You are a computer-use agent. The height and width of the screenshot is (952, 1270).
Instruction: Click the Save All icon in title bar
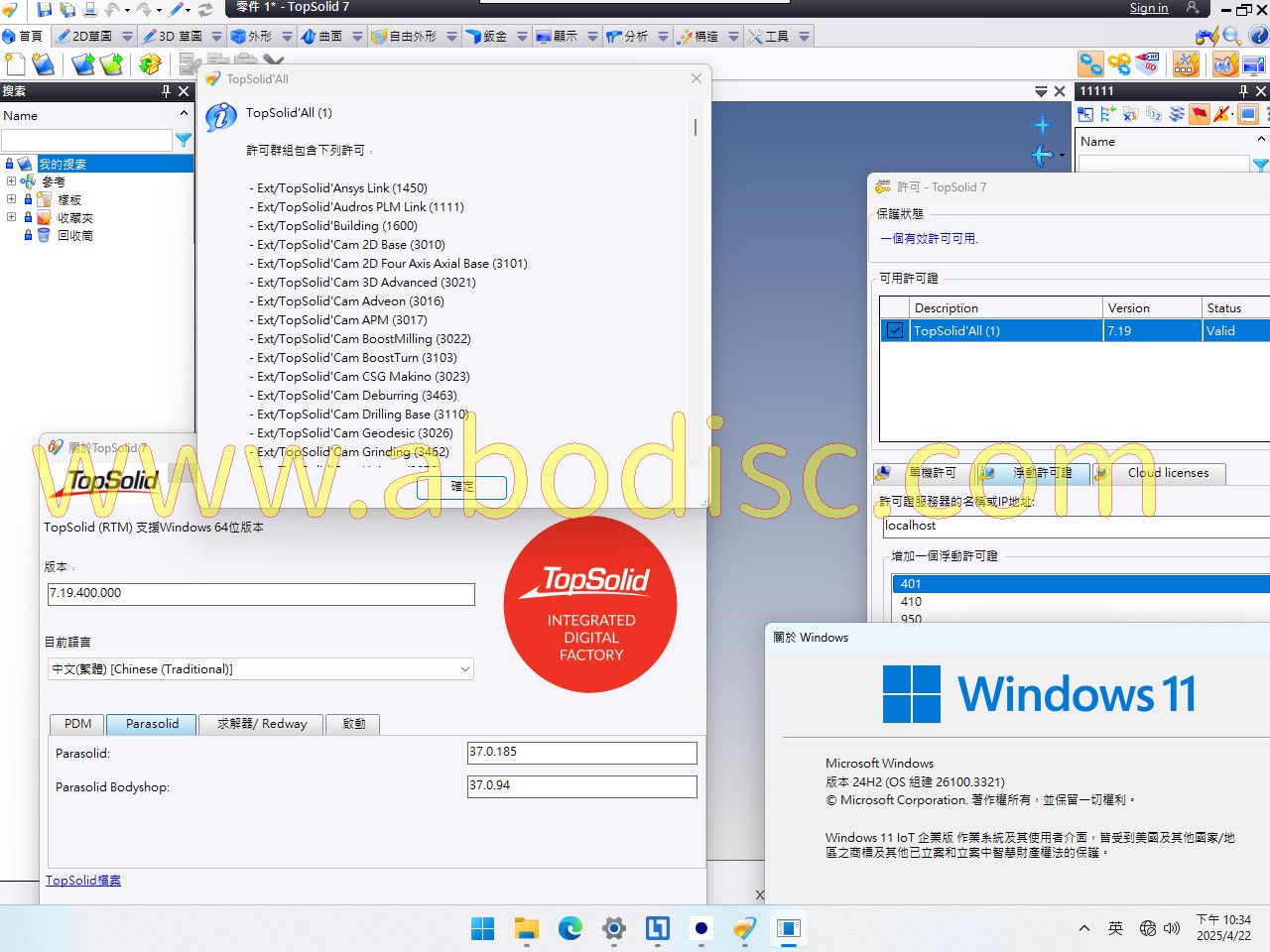67,9
